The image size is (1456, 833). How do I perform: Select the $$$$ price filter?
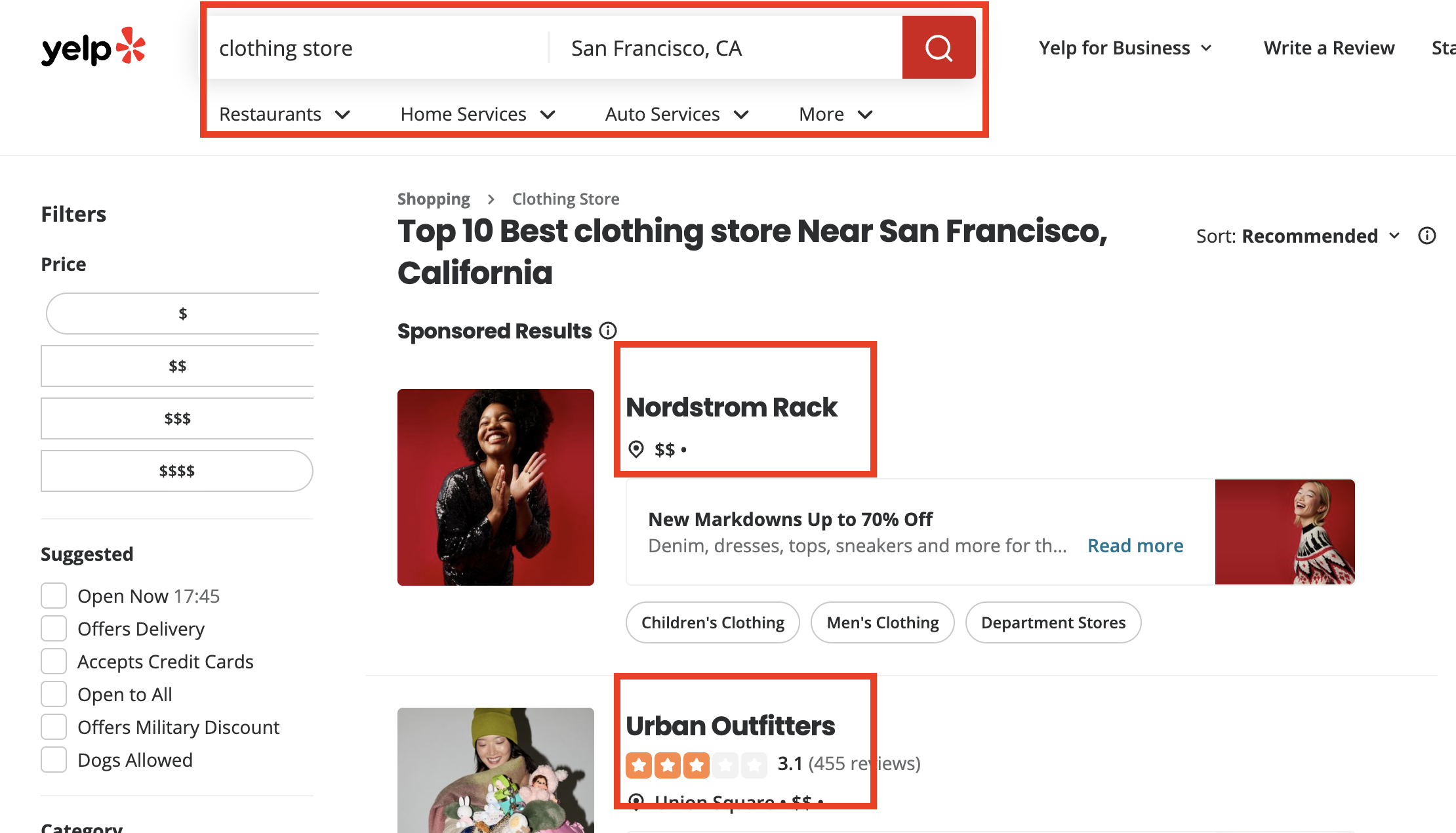coord(177,471)
